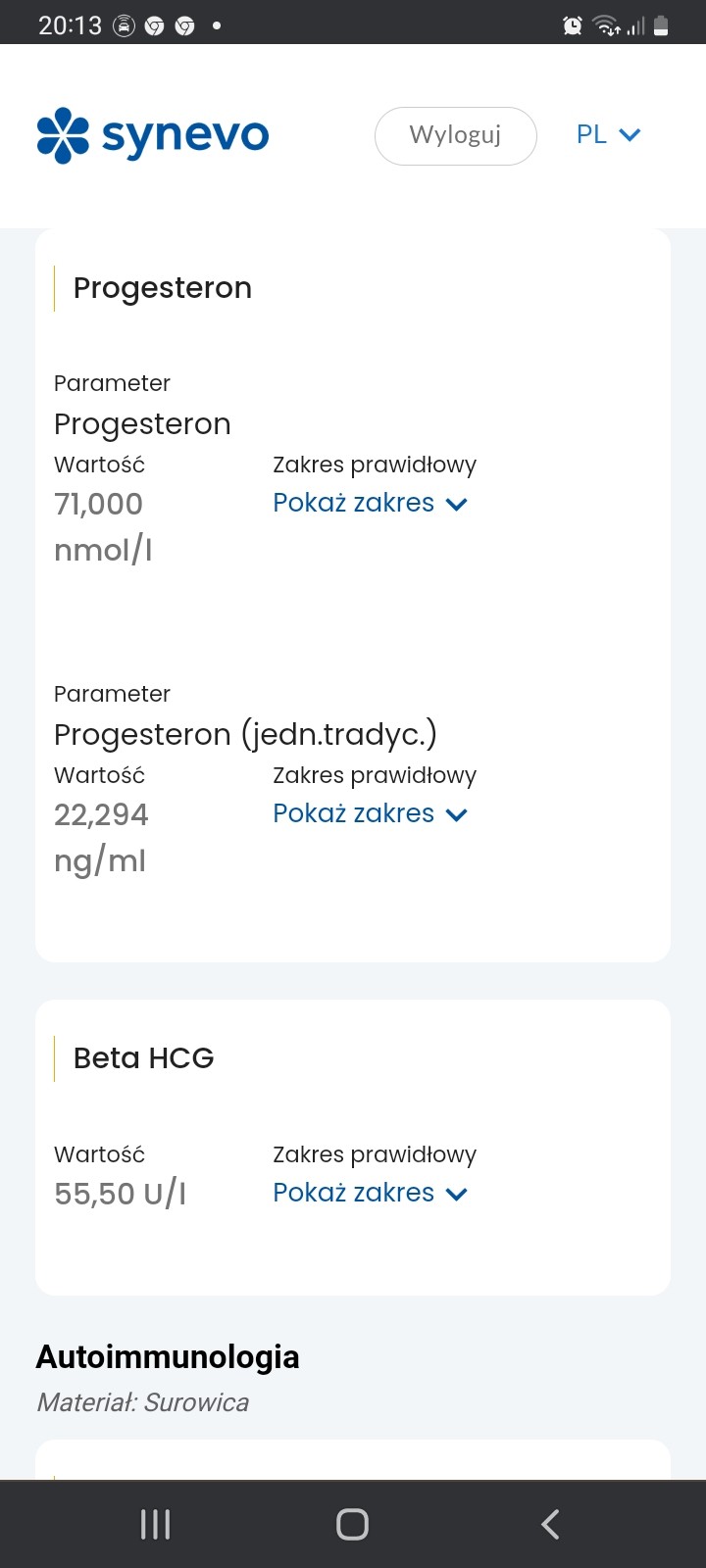
Task: Tap the 71,000 nmol/l progesterone value
Action: point(98,505)
